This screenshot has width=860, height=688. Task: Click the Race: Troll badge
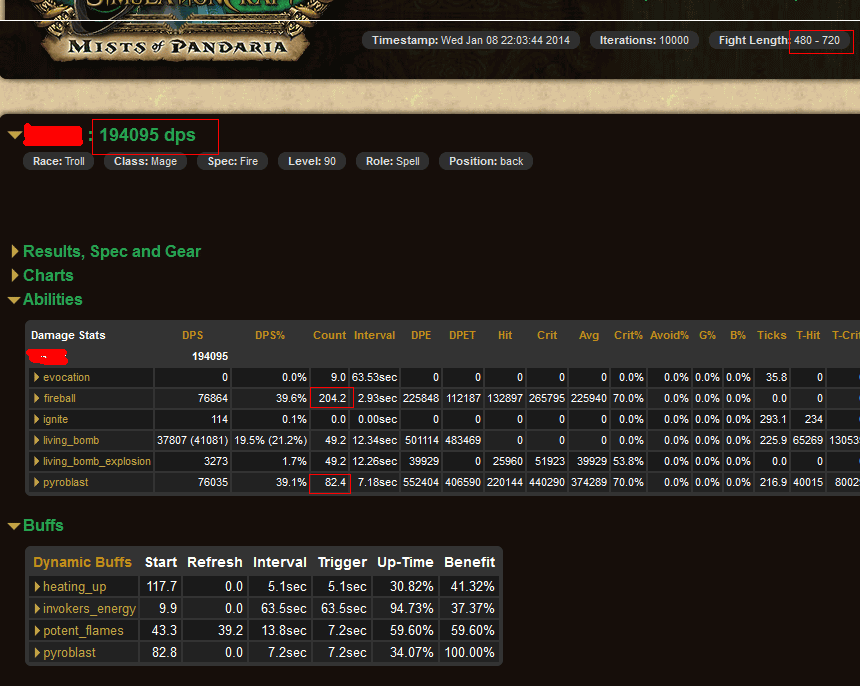(59, 161)
